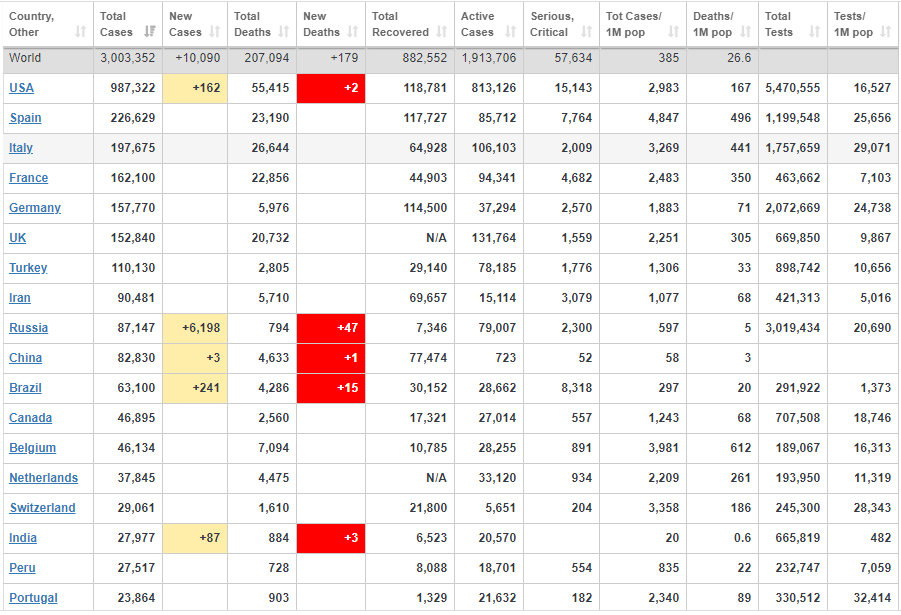Open the Netherlands country link
The image size is (901, 615).
pyautogui.click(x=44, y=478)
